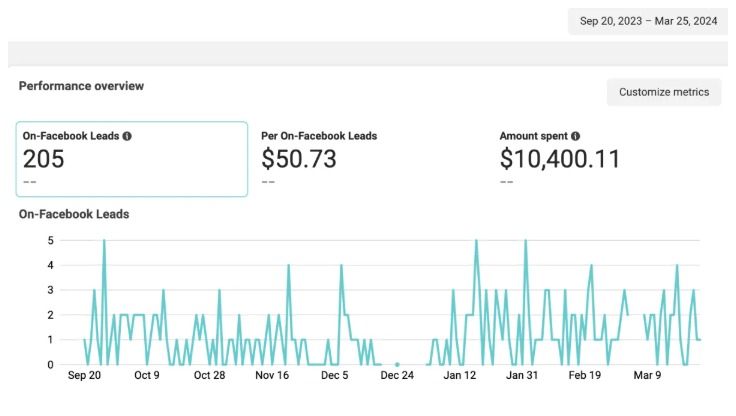The width and height of the screenshot is (736, 416).
Task: Click the $50.73 cost per lead value
Action: point(299,159)
